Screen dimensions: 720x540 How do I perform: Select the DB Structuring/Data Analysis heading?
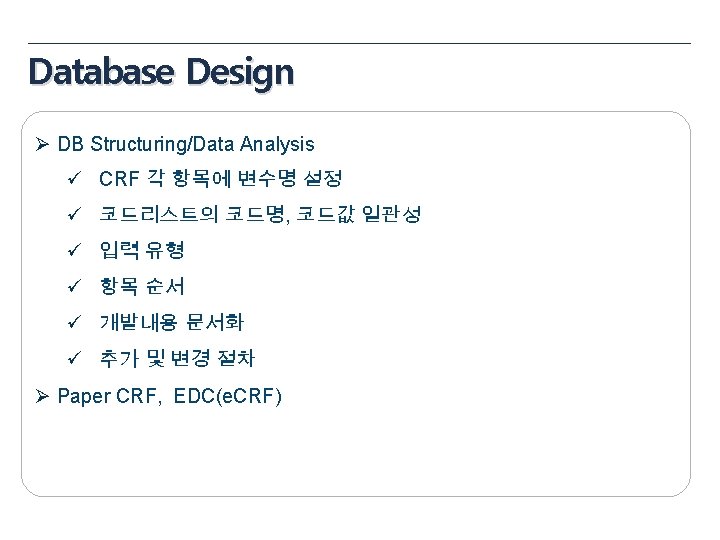pyautogui.click(x=186, y=144)
